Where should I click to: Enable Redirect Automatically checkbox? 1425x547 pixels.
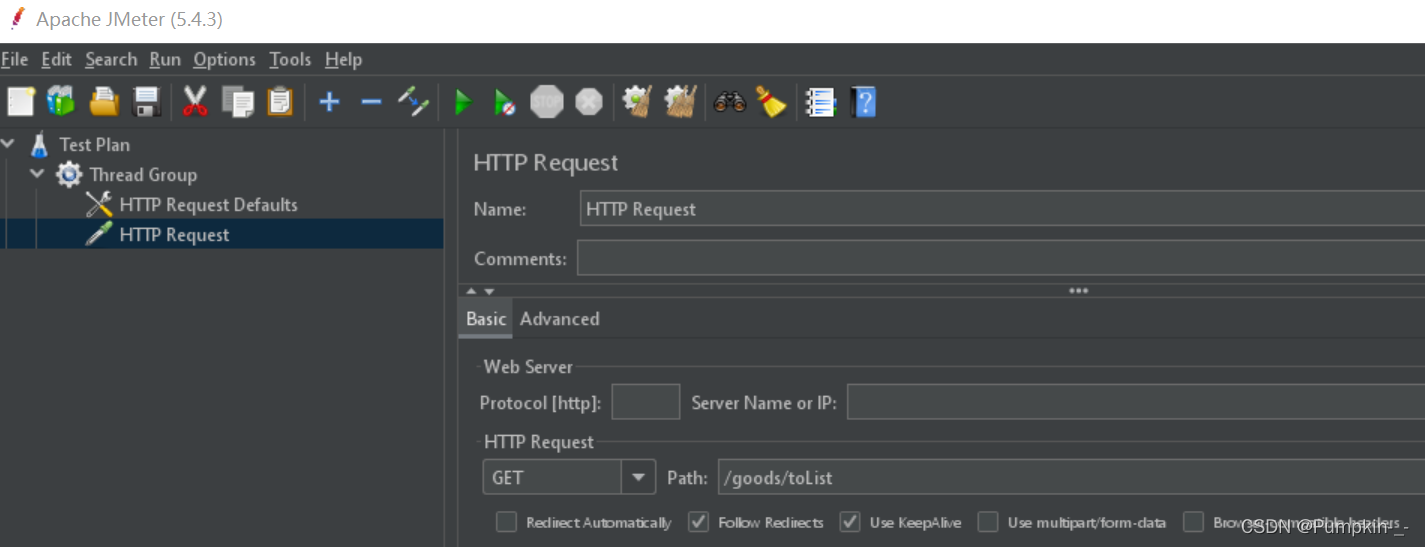507,522
